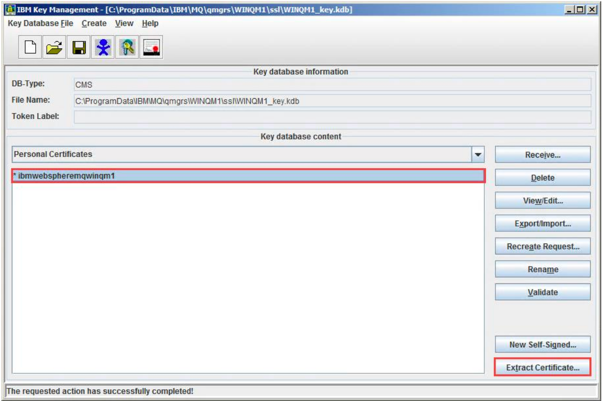The image size is (610, 401).
Task: Click the New Self-Signed... button
Action: [x=543, y=345]
